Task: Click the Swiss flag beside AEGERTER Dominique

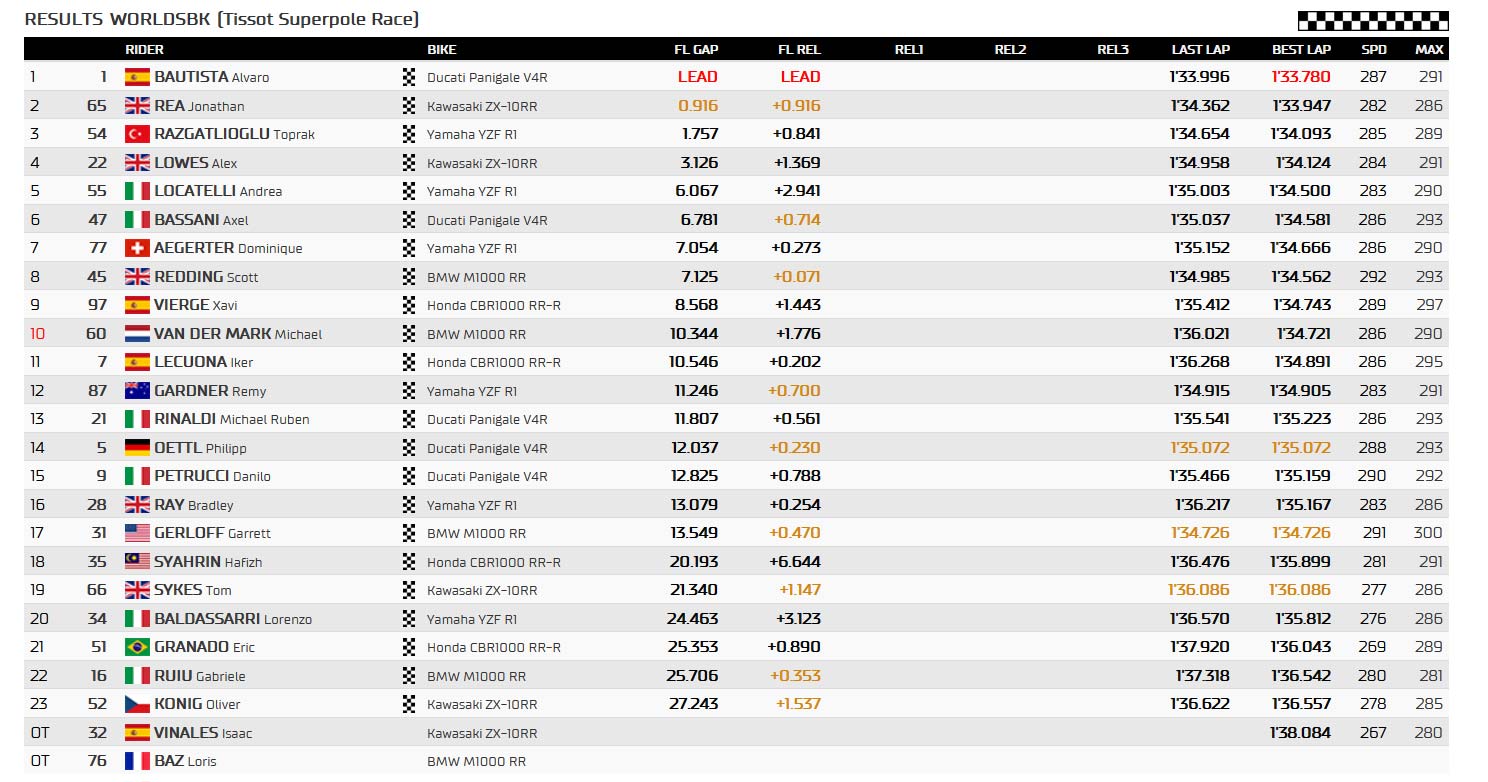Action: (137, 248)
